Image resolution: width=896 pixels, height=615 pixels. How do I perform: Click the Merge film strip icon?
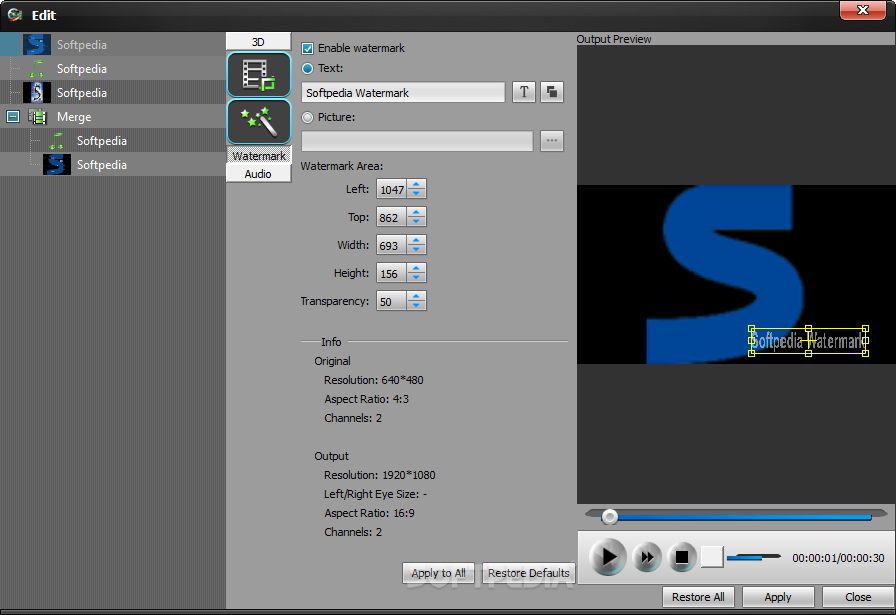[38, 117]
